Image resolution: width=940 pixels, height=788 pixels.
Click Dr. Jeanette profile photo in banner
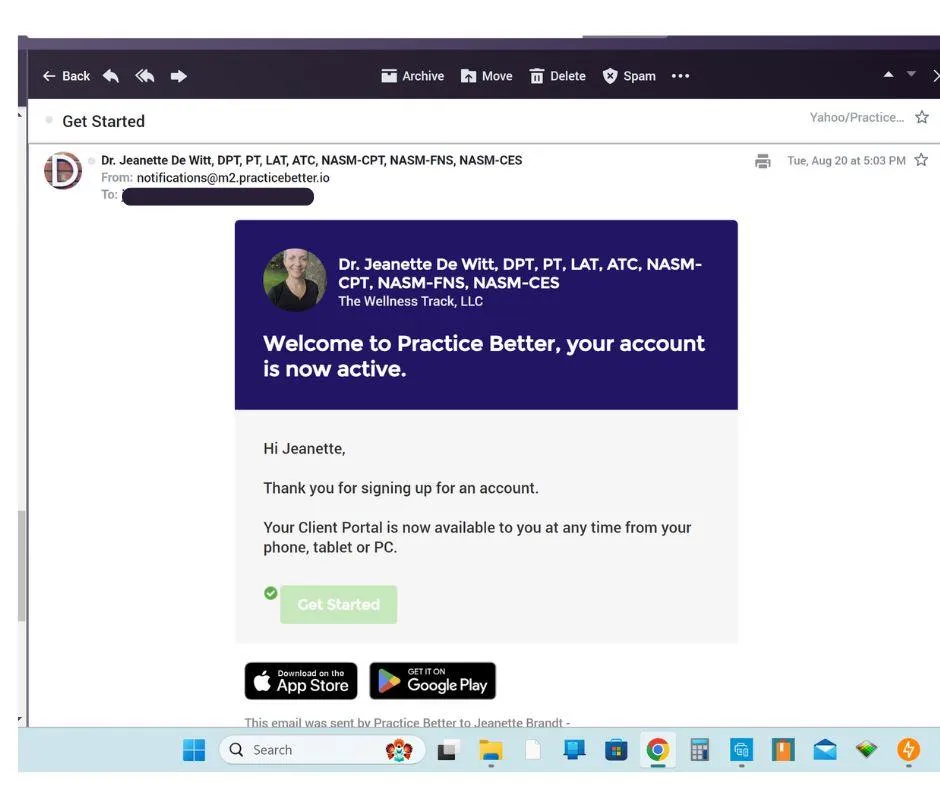coord(294,280)
